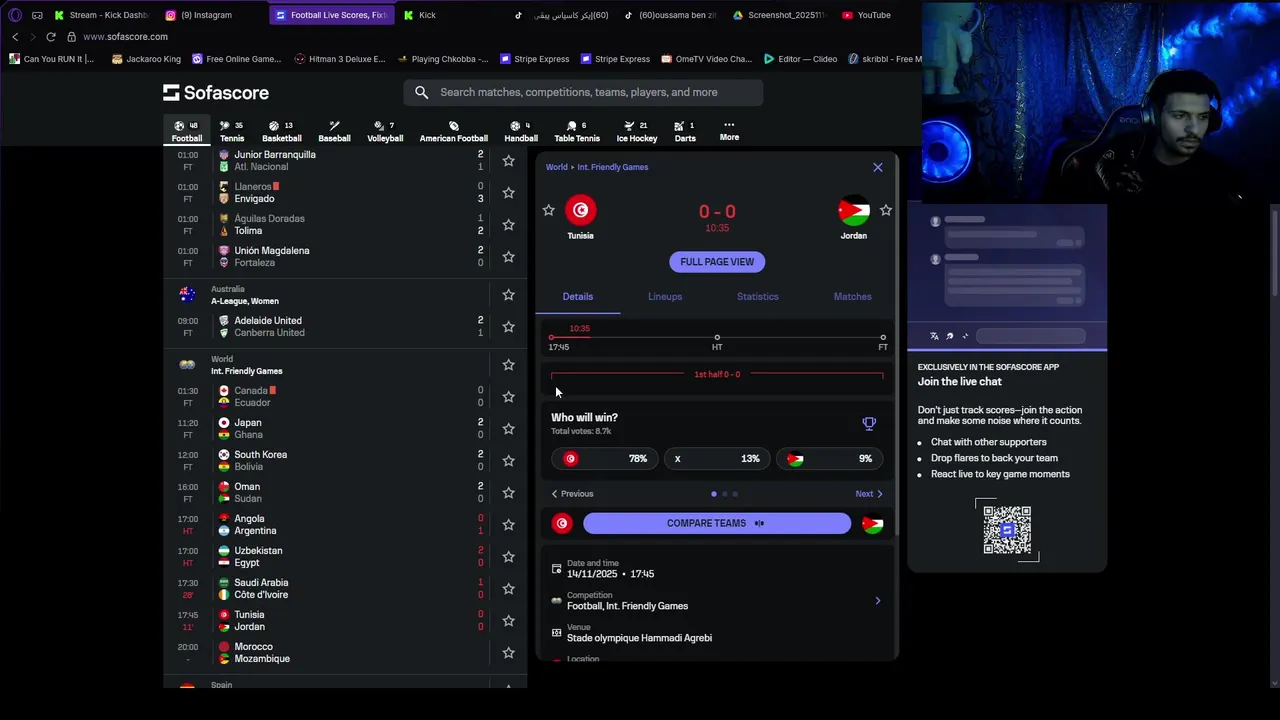This screenshot has width=1280, height=720.
Task: Reload the page with refresh icon
Action: tap(51, 37)
